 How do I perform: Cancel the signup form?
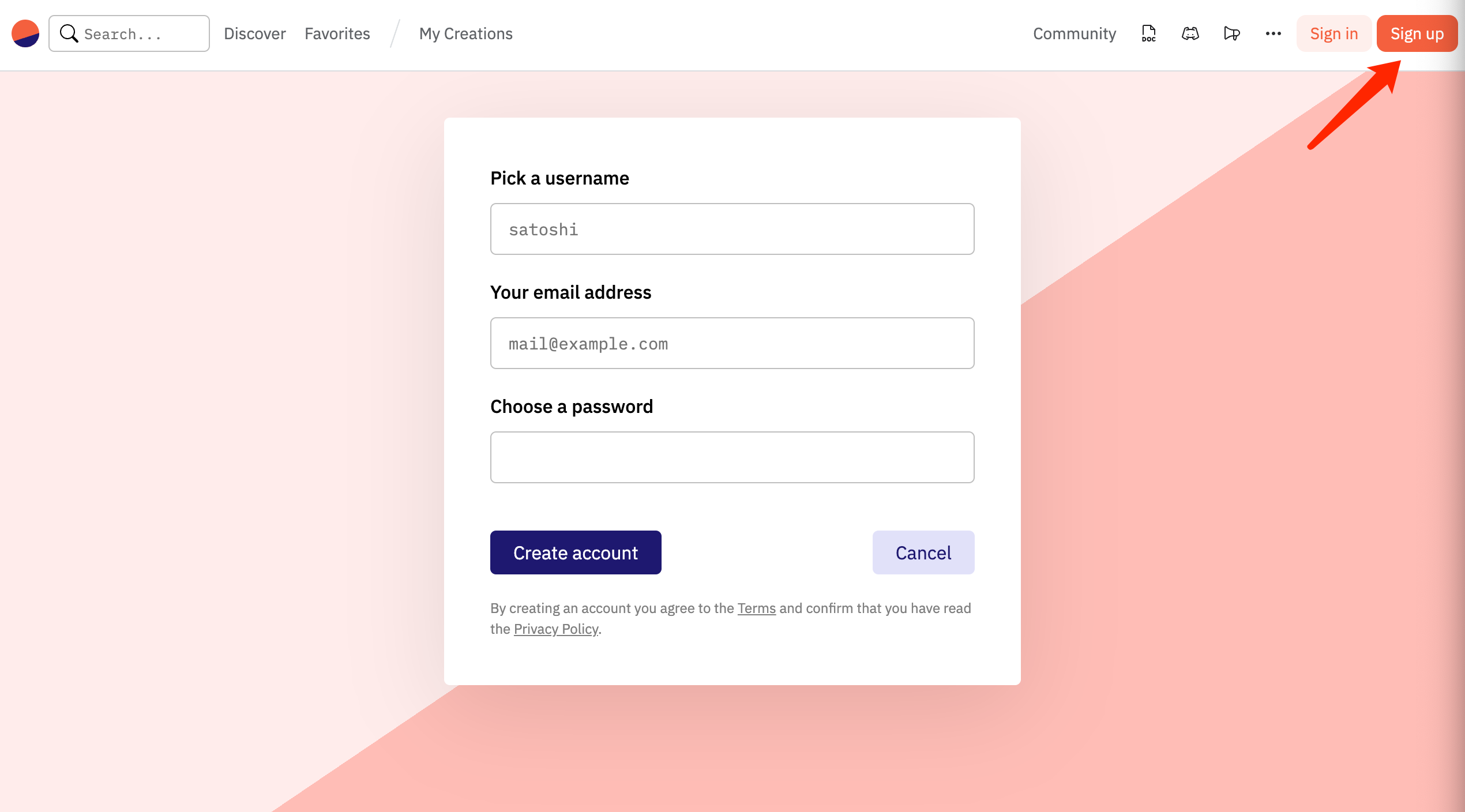point(923,552)
